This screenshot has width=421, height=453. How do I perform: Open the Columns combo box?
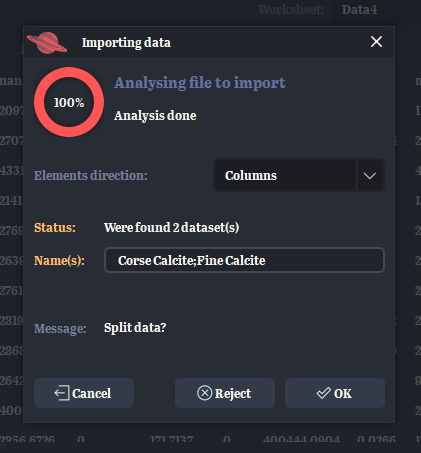pos(299,175)
